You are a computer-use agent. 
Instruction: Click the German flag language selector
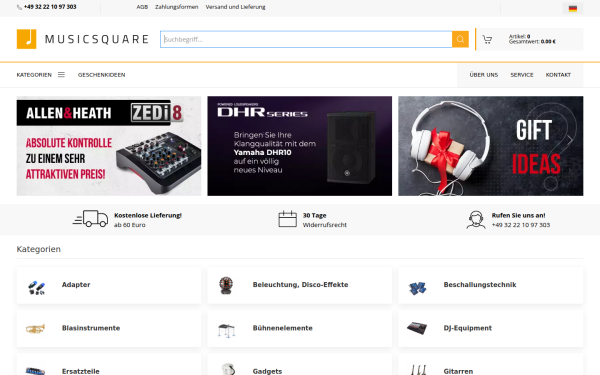pos(572,8)
